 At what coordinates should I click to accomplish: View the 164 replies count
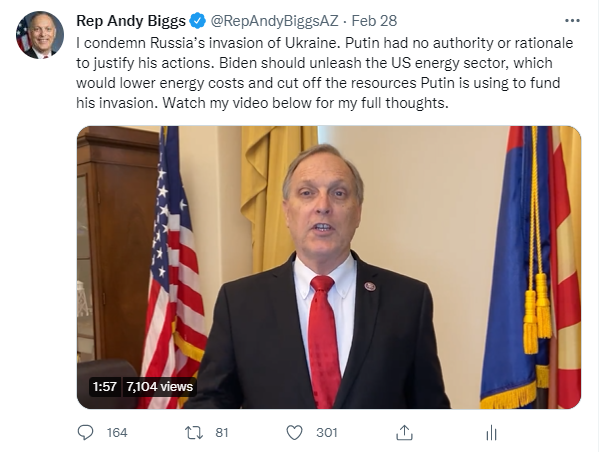click(117, 433)
